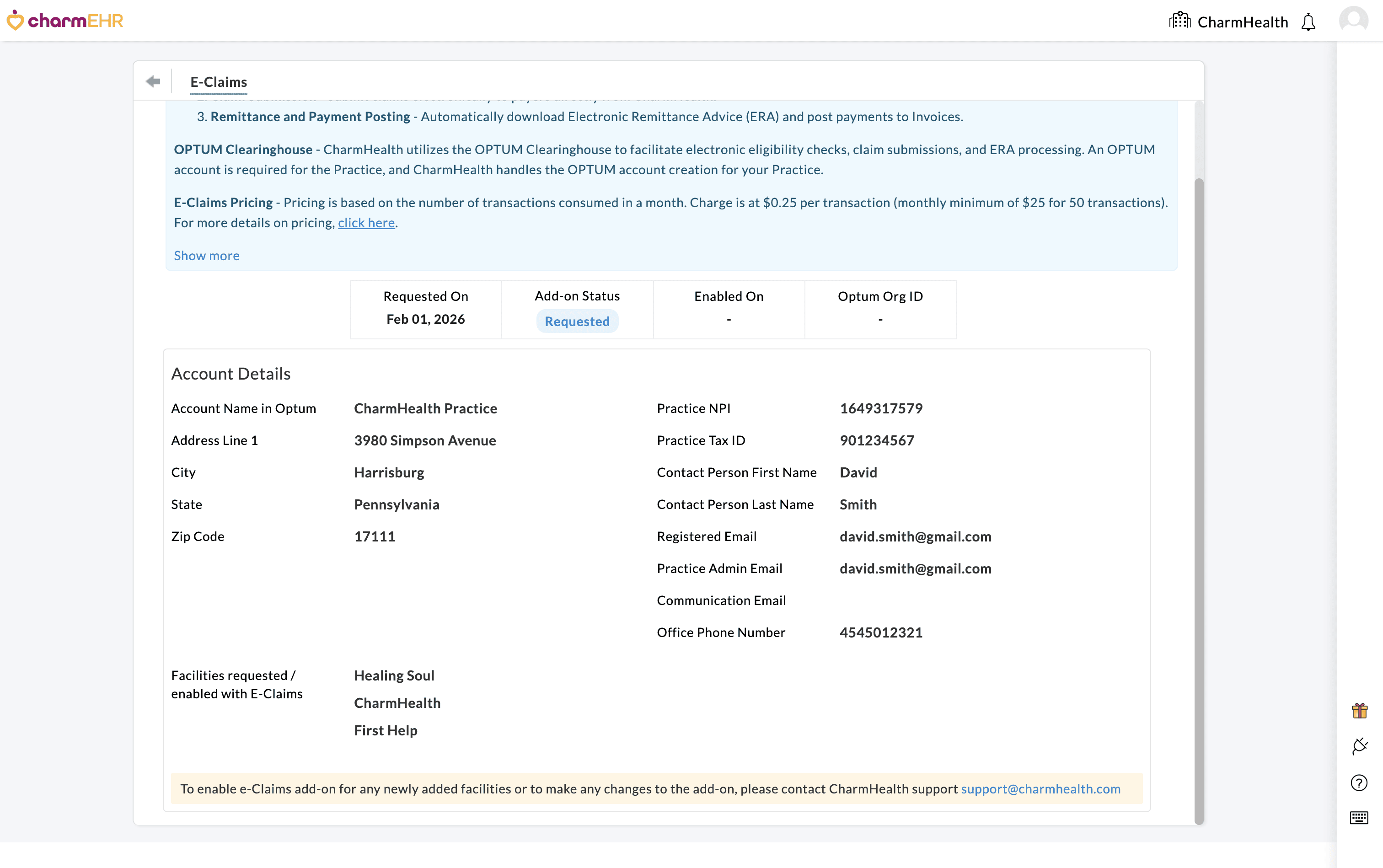Click the plug integrations icon

[x=1360, y=745]
